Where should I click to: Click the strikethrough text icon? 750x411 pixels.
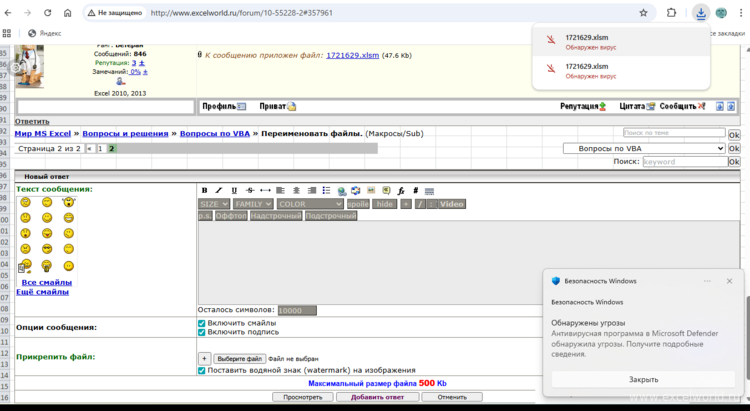(x=249, y=190)
